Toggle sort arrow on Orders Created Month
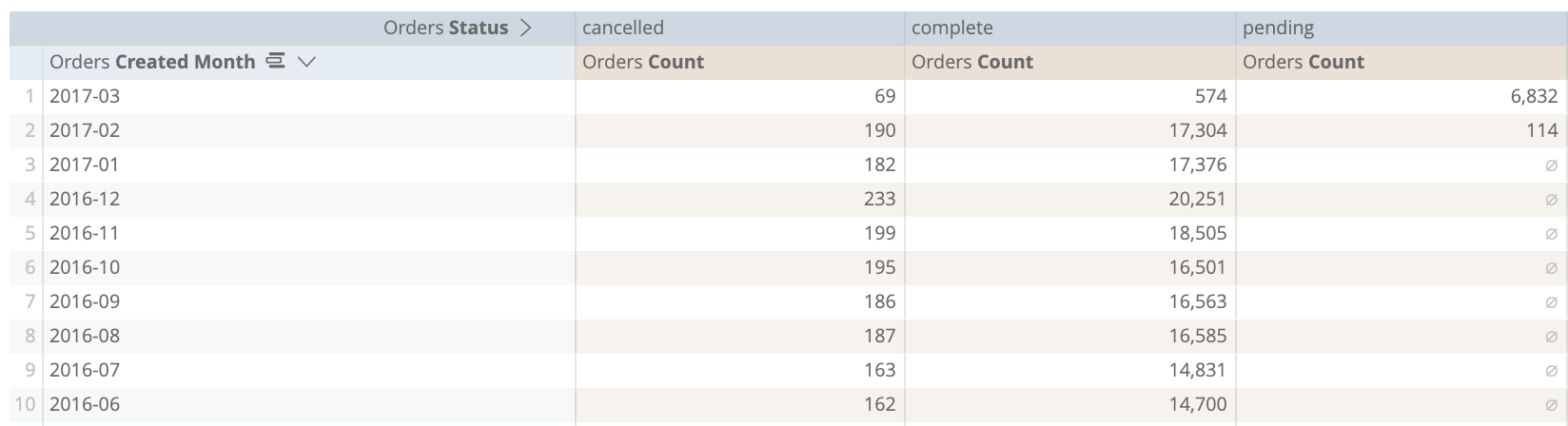The height and width of the screenshot is (426, 1568). [x=305, y=62]
